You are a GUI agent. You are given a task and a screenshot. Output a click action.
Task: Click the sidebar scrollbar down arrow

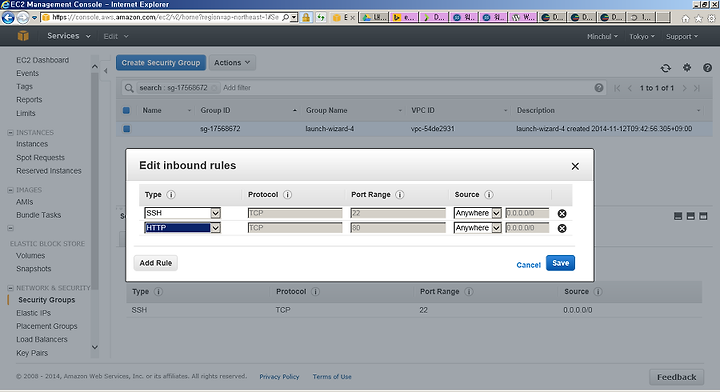[95, 347]
